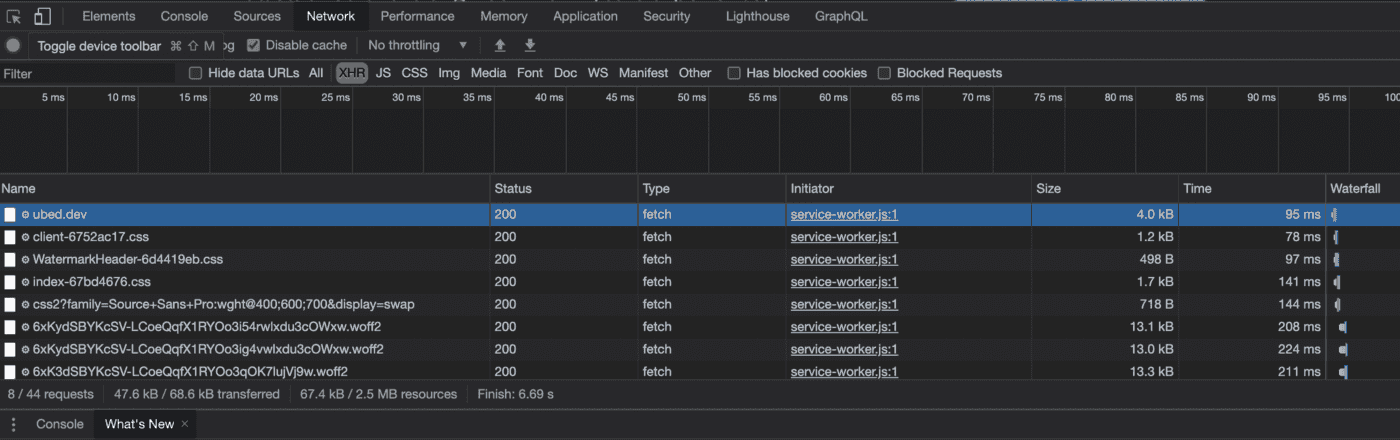
Task: Switch to the Elements tab
Action: coord(109,16)
